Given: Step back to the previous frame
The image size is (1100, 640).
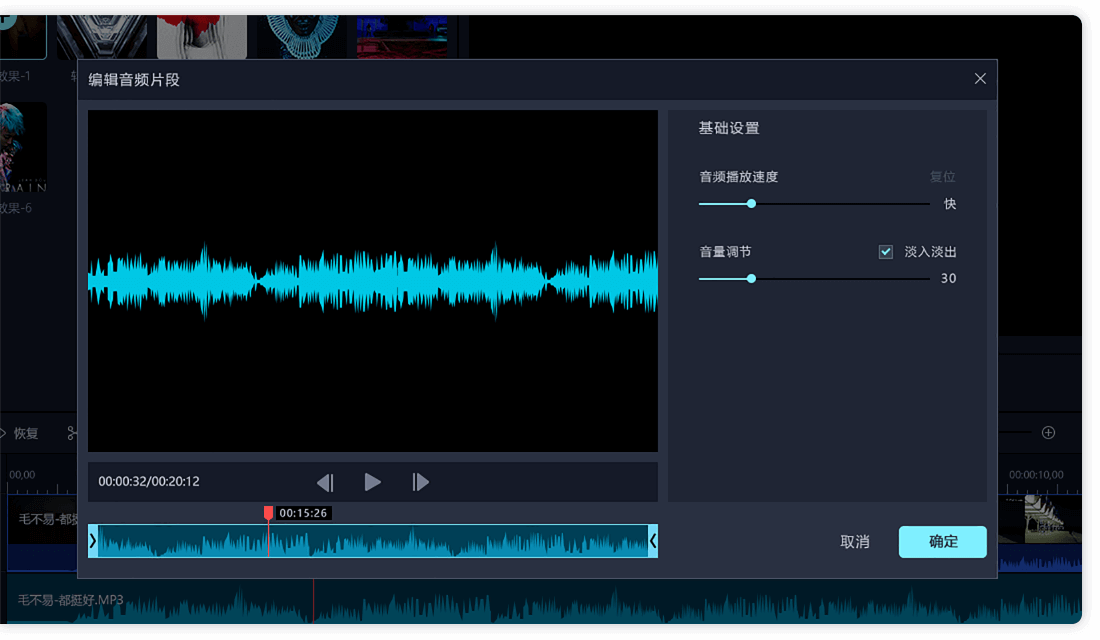Looking at the screenshot, I should point(325,482).
